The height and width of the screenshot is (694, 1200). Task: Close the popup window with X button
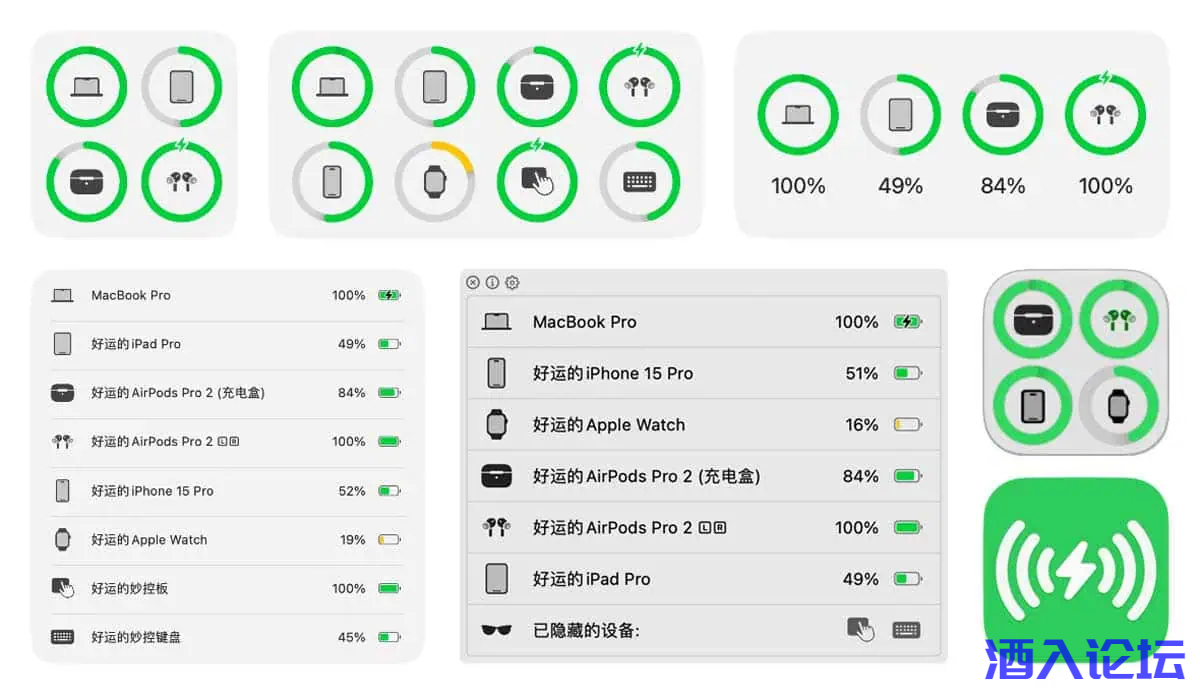pos(473,283)
